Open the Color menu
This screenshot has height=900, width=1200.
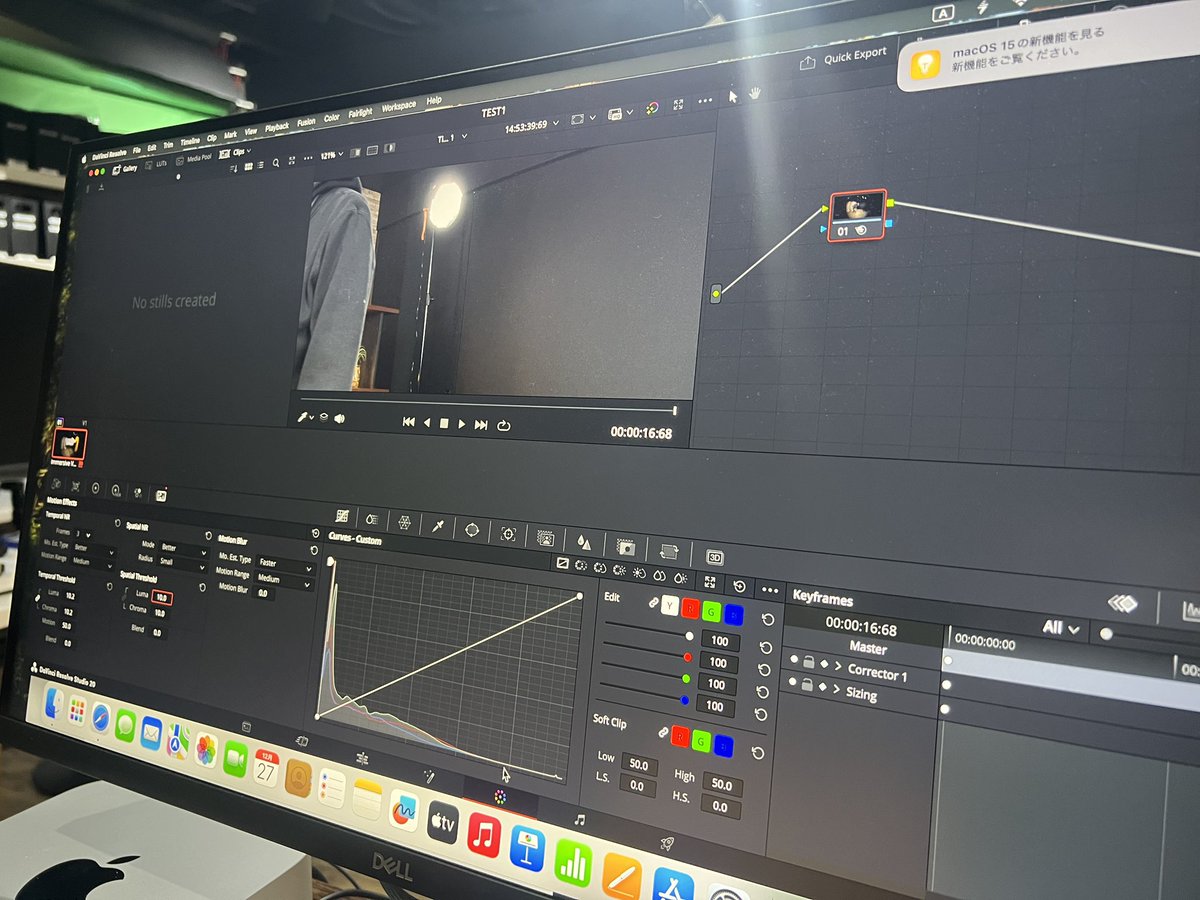332,117
